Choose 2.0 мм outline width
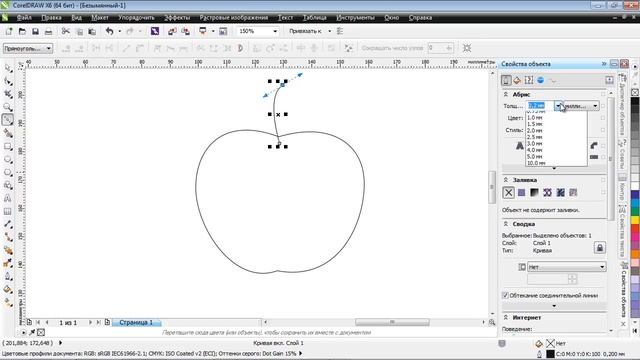 tap(556, 131)
